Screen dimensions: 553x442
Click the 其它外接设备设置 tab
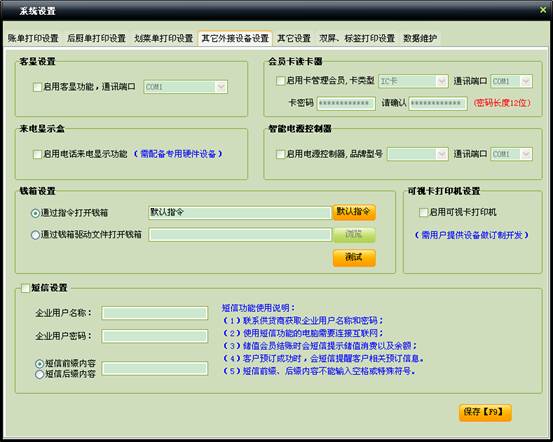[x=235, y=38]
